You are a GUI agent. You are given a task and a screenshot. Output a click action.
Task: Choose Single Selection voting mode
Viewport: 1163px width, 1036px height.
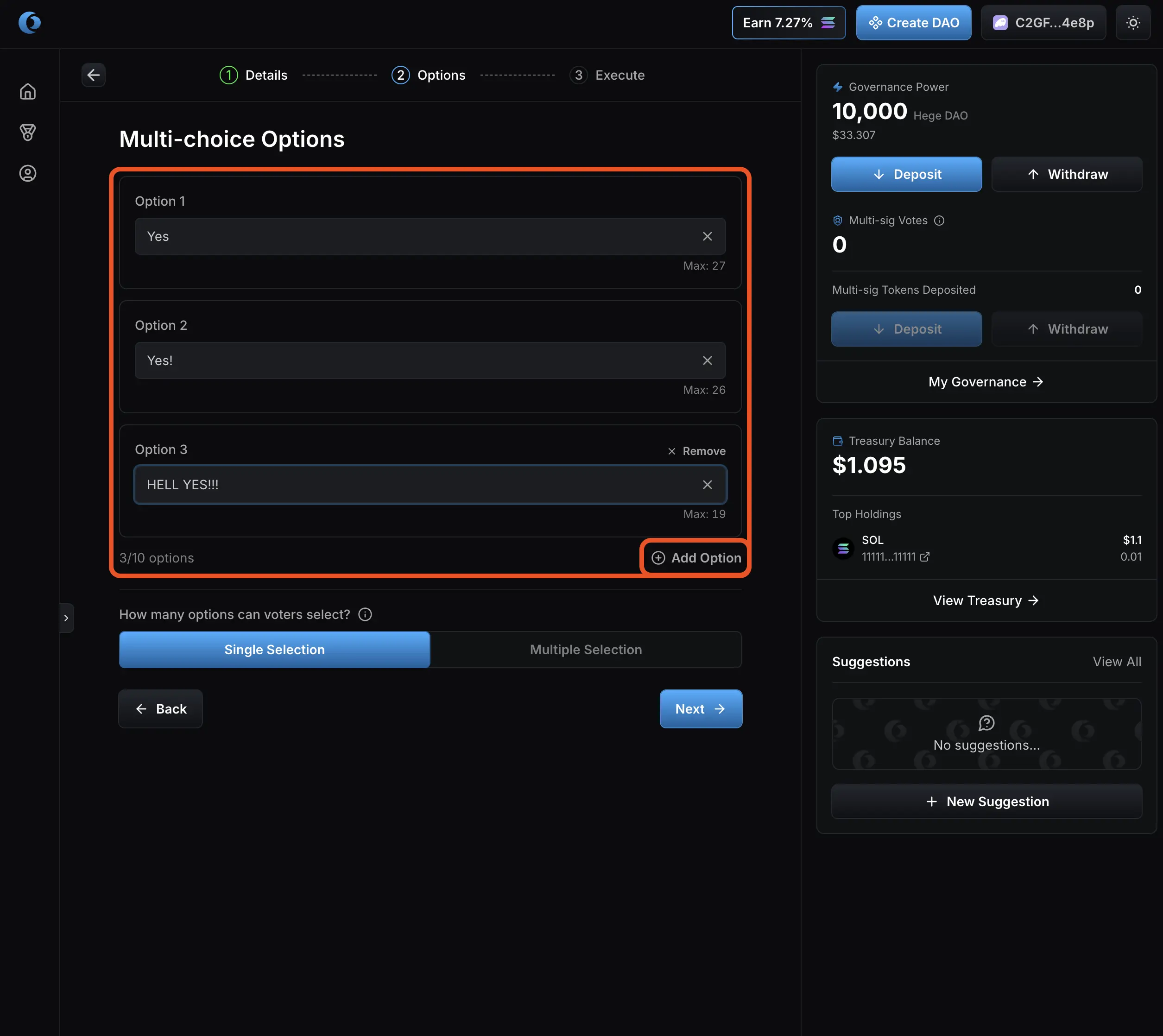(274, 650)
